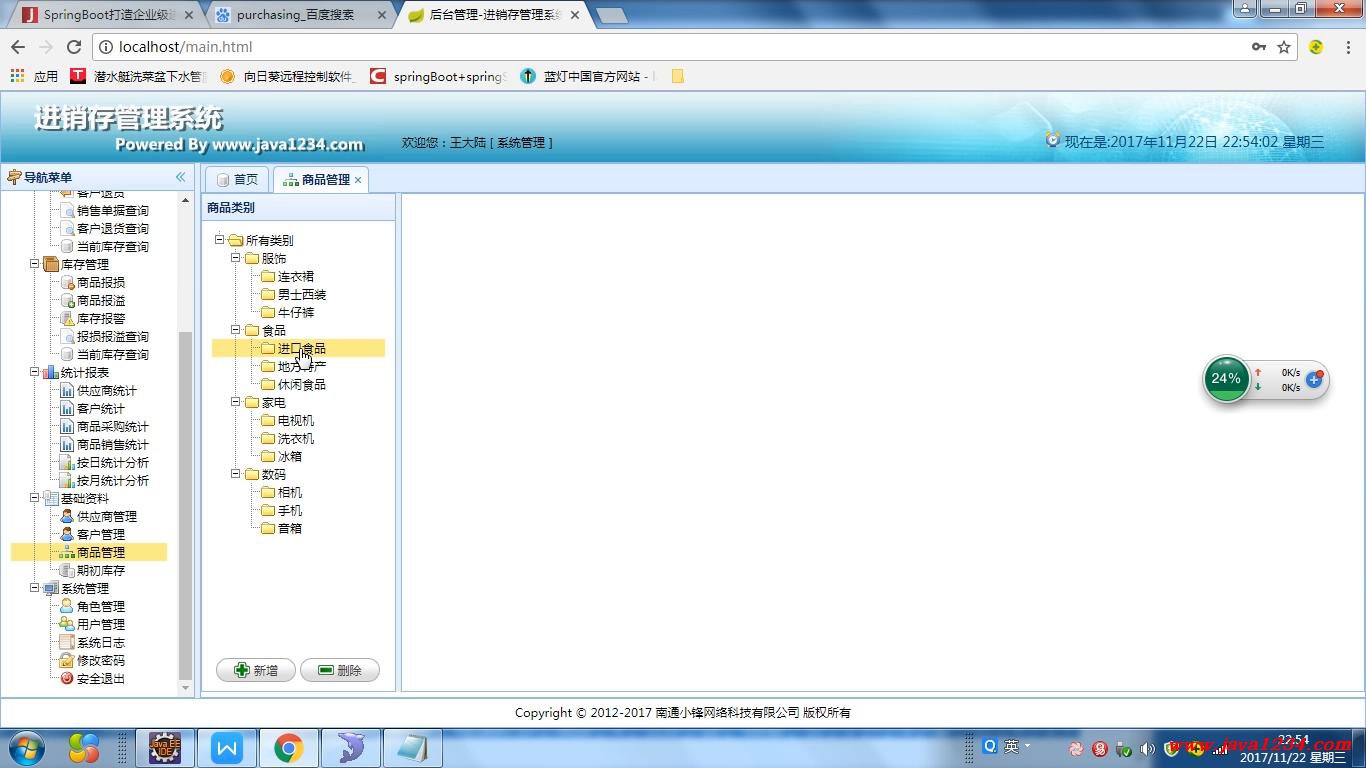Click the 删除 delete button
Viewport: 1366px width, 768px height.
pos(340,670)
